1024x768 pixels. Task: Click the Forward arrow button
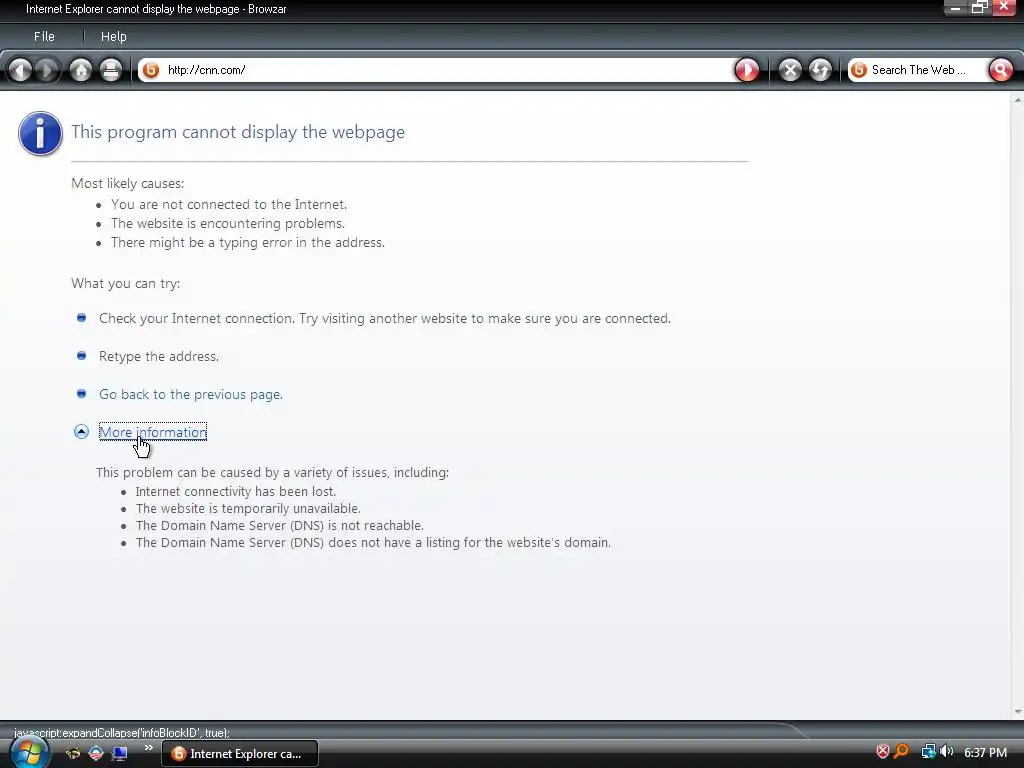click(x=46, y=70)
